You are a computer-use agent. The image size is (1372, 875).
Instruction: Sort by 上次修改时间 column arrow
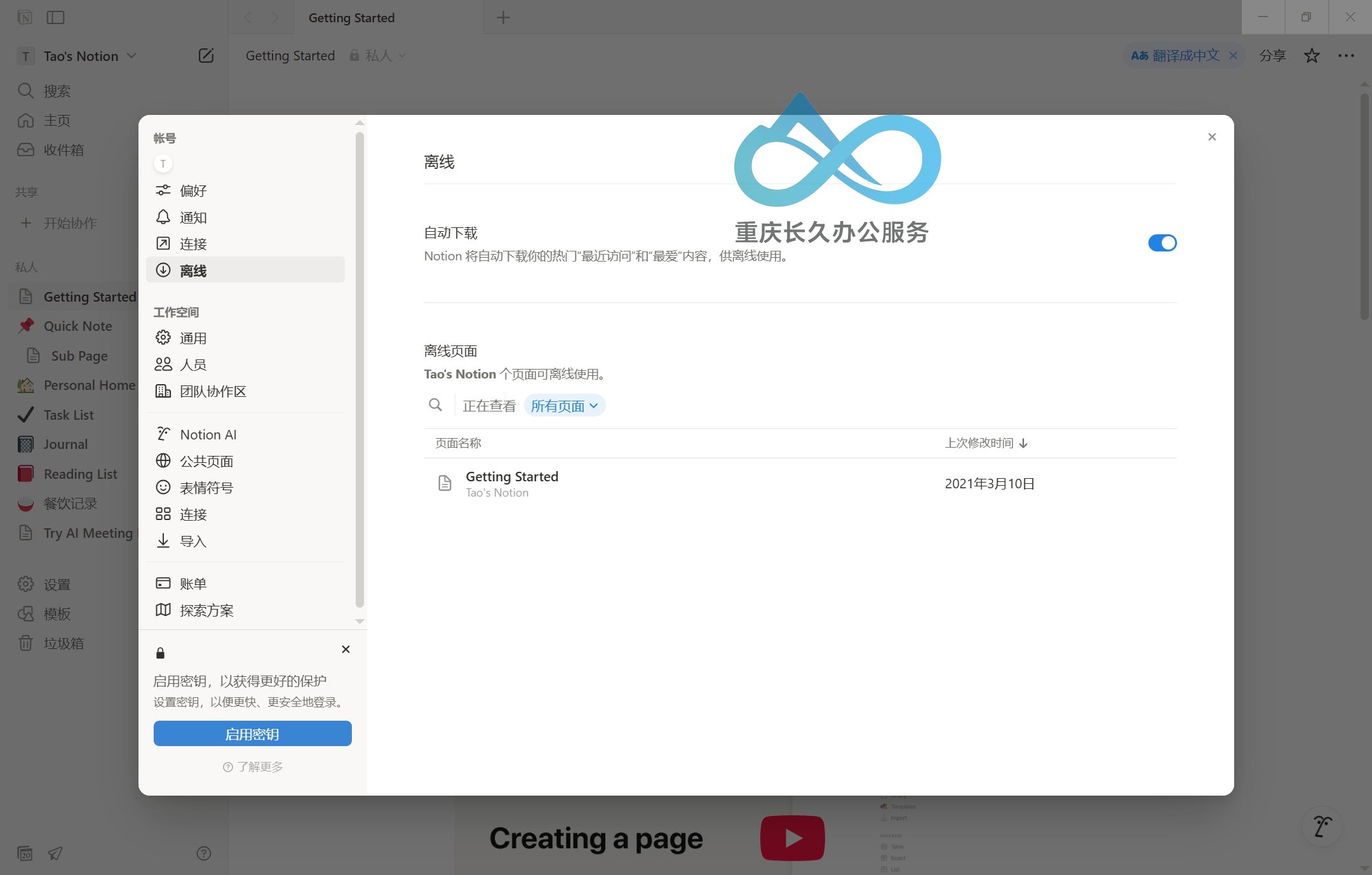pos(1023,443)
